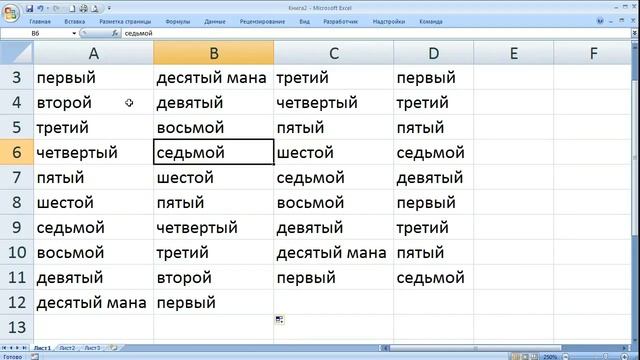Viewport: 640px width, 360px height.
Task: Select column D header
Action: tap(433, 53)
